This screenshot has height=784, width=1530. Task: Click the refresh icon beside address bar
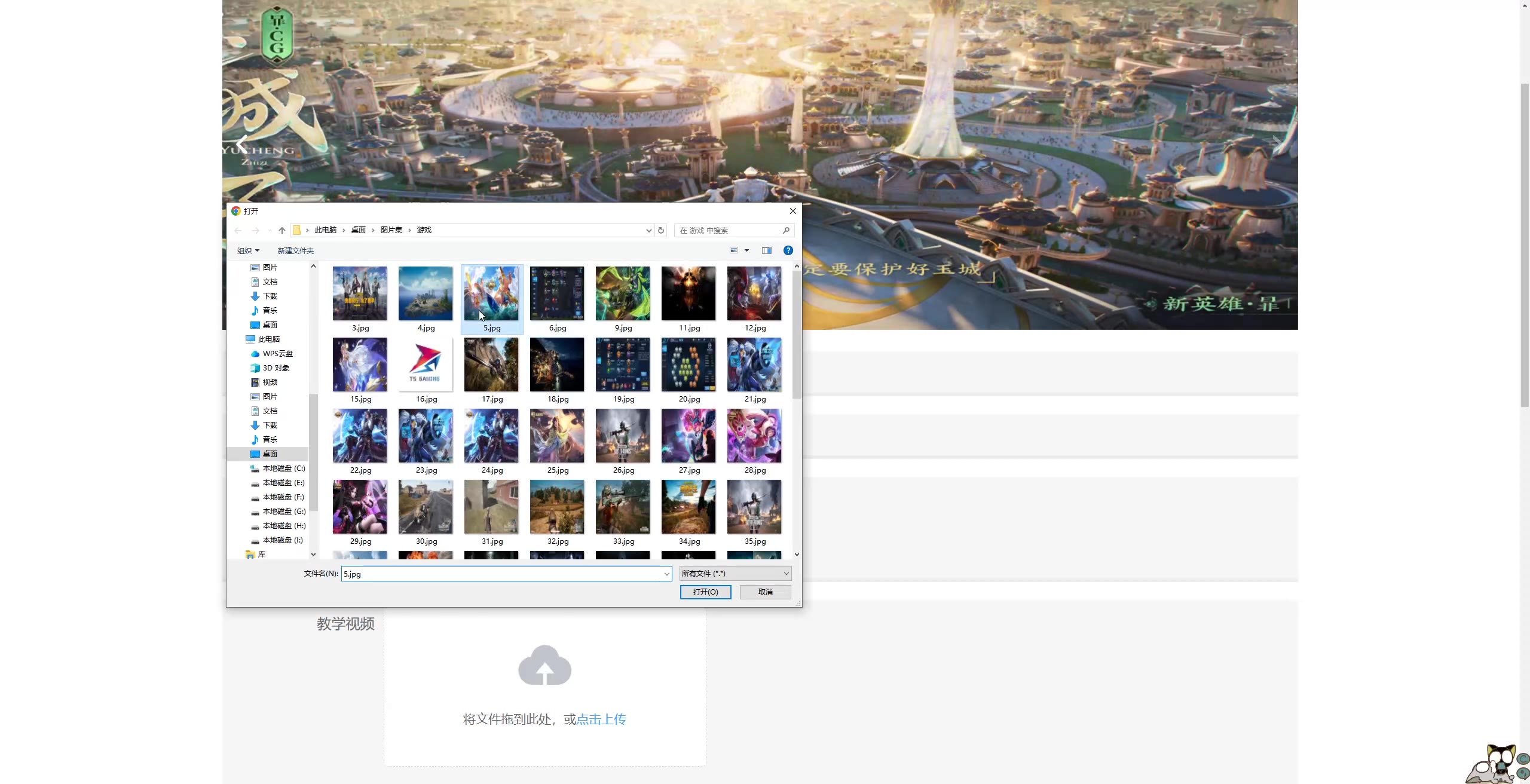click(661, 231)
